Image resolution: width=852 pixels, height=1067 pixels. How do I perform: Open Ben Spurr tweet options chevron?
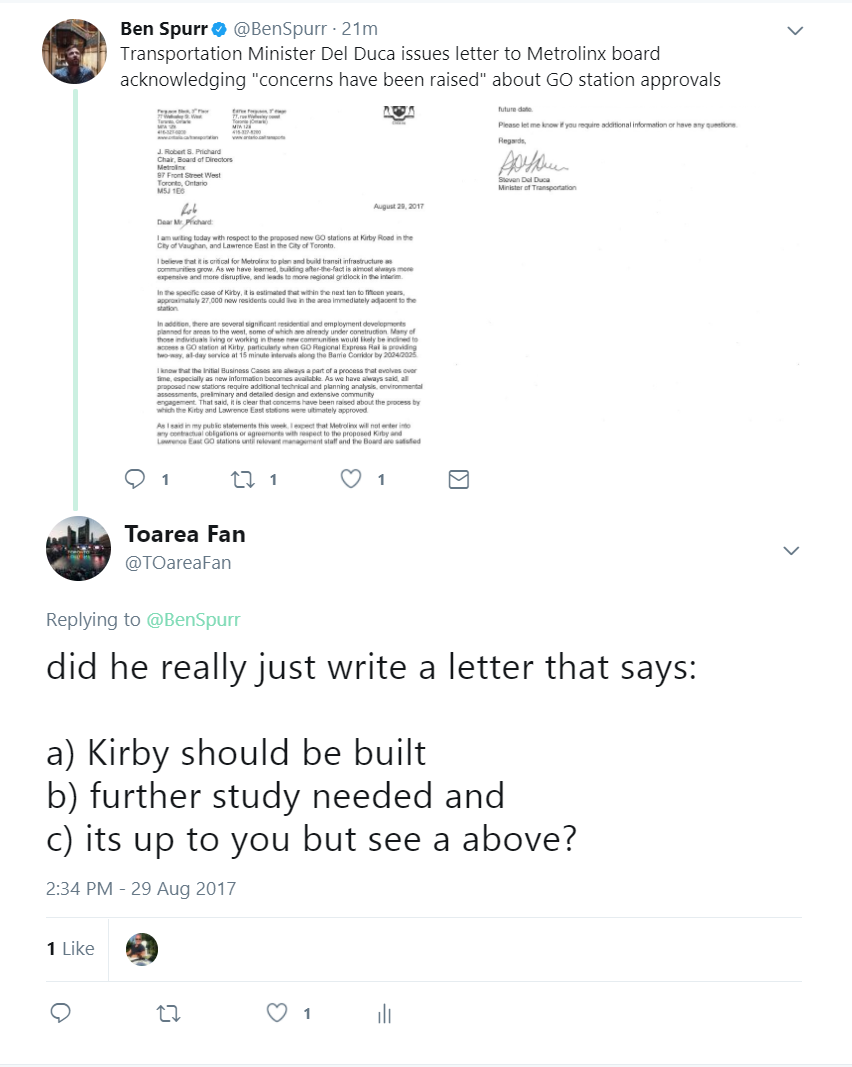[x=795, y=31]
